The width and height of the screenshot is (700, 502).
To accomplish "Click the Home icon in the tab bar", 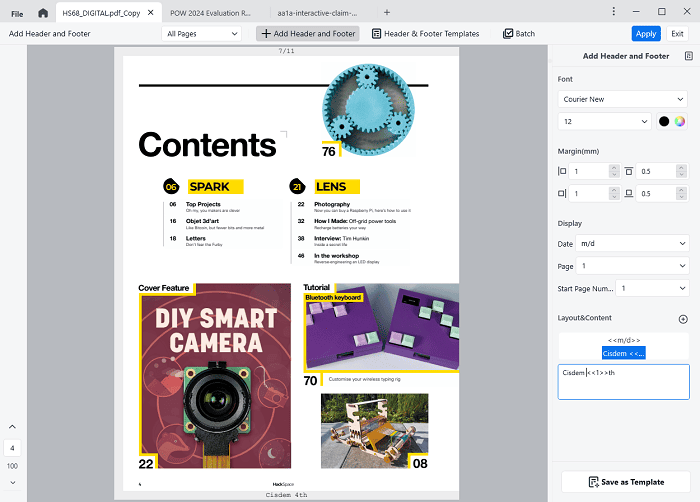I will click(x=43, y=12).
